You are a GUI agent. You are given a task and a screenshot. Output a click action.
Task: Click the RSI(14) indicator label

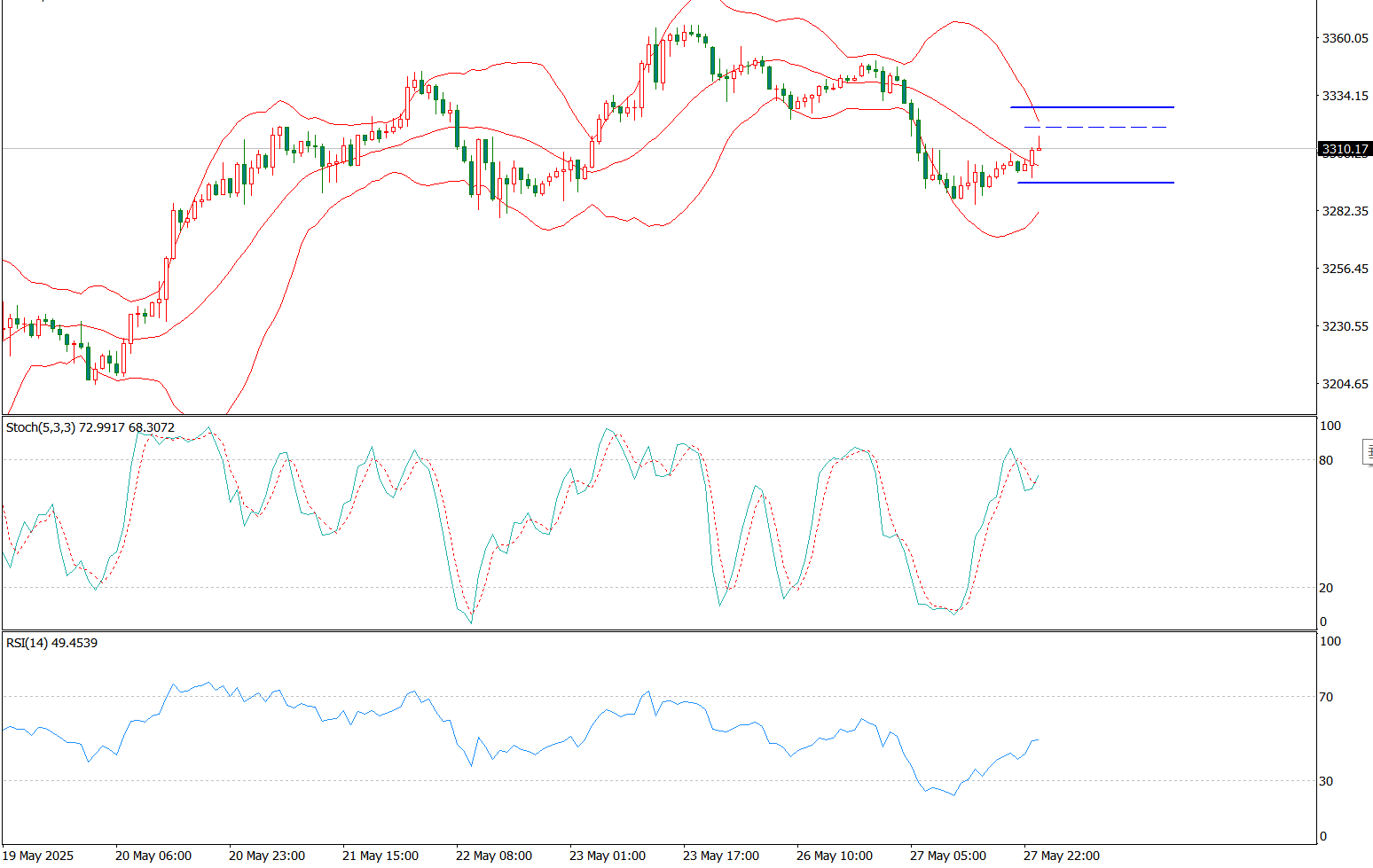51,643
